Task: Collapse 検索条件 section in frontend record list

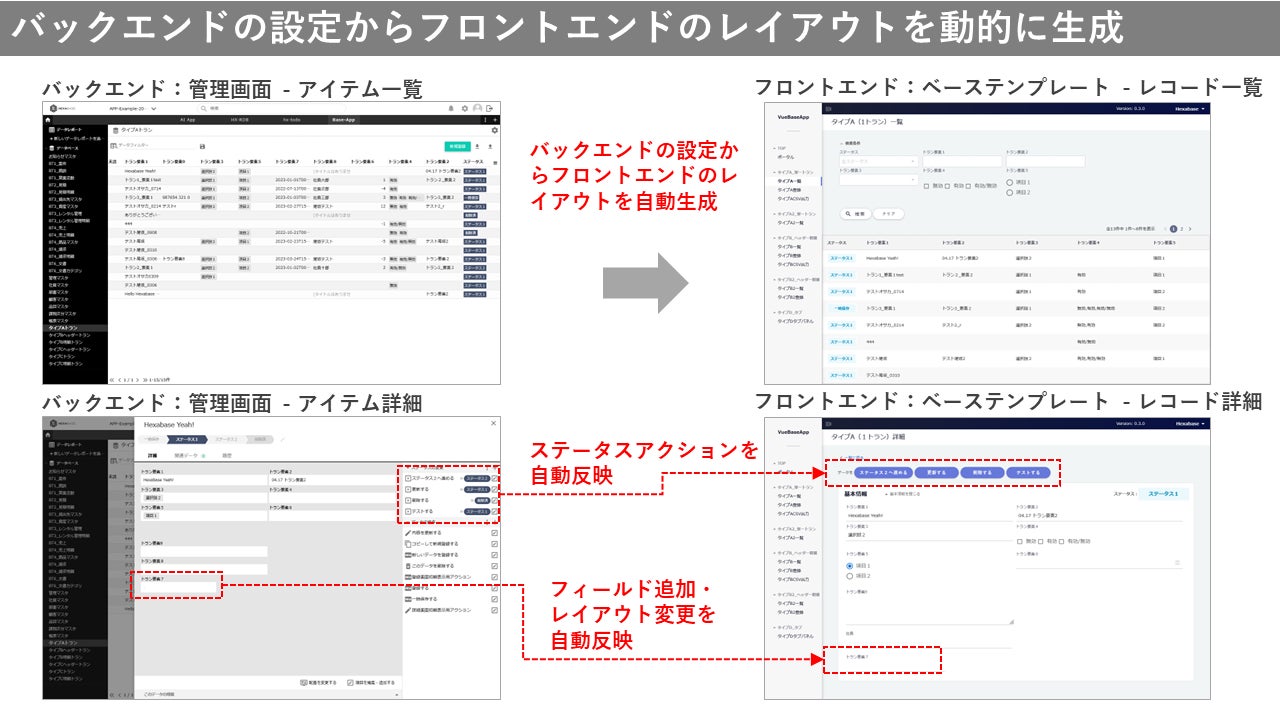Action: [850, 143]
